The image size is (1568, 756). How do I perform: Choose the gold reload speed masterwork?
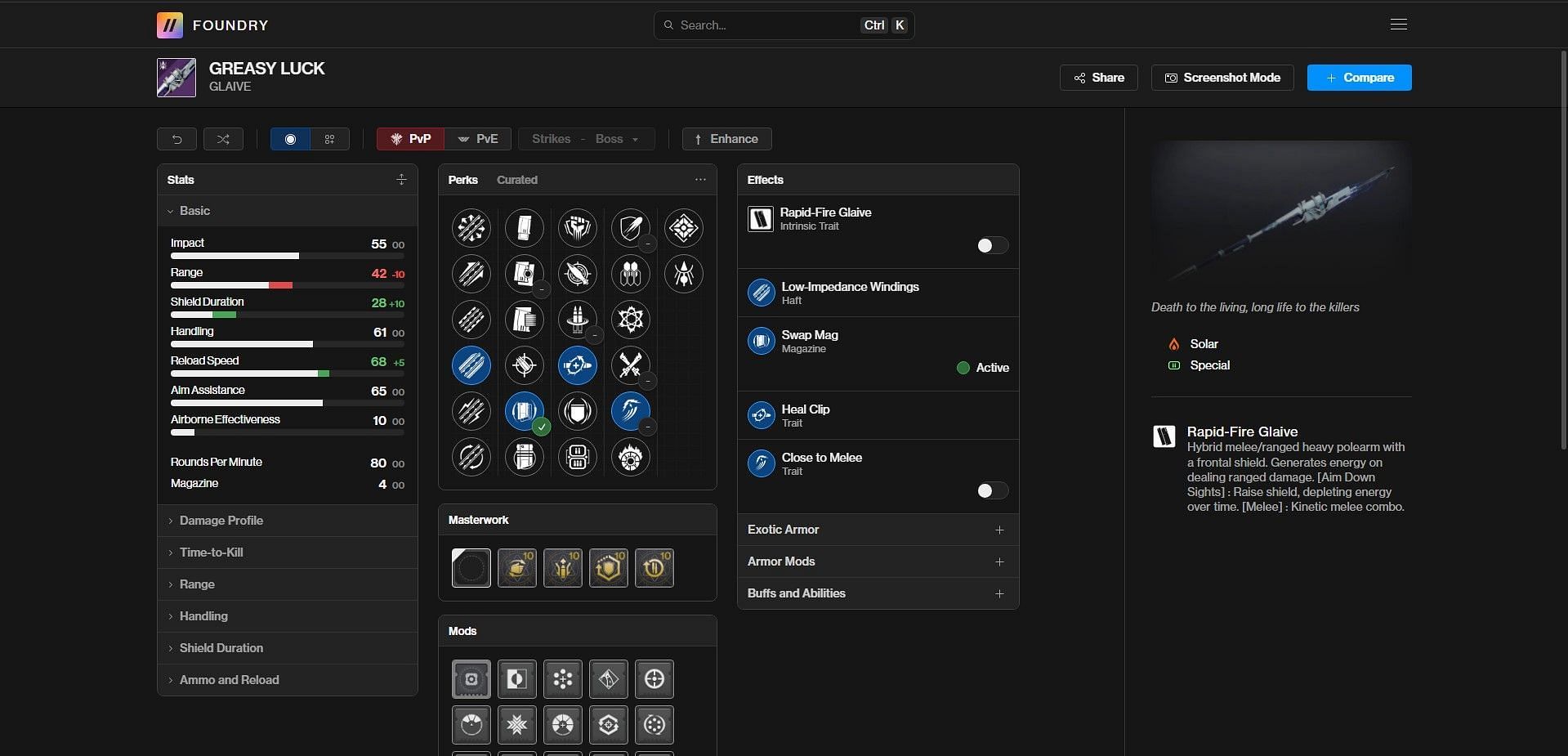(x=654, y=568)
